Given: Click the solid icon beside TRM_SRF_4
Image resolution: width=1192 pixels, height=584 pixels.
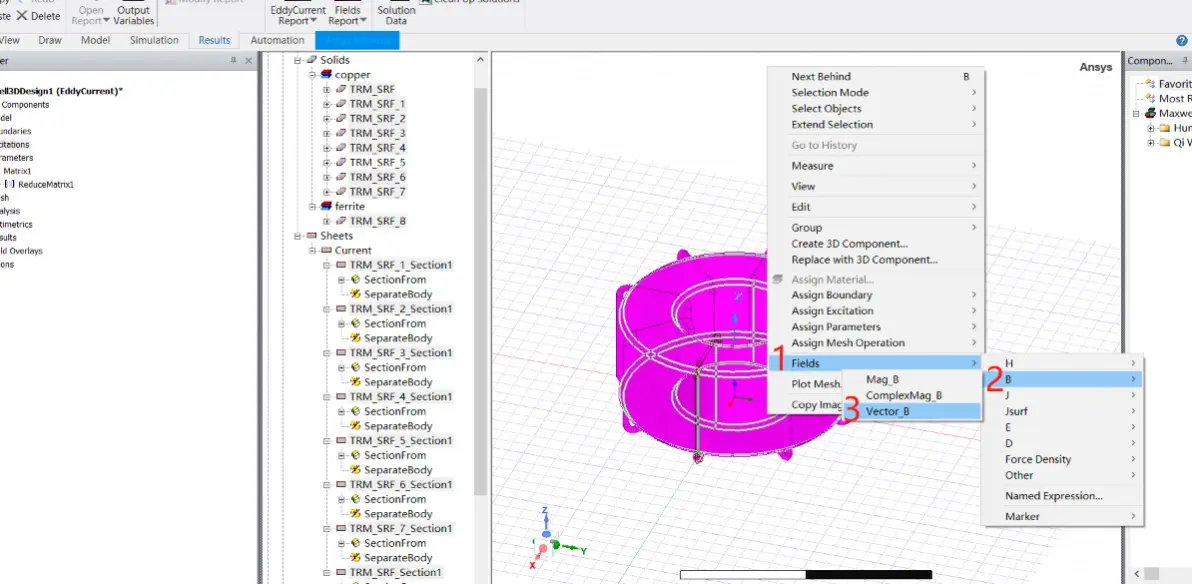Looking at the screenshot, I should [341, 148].
